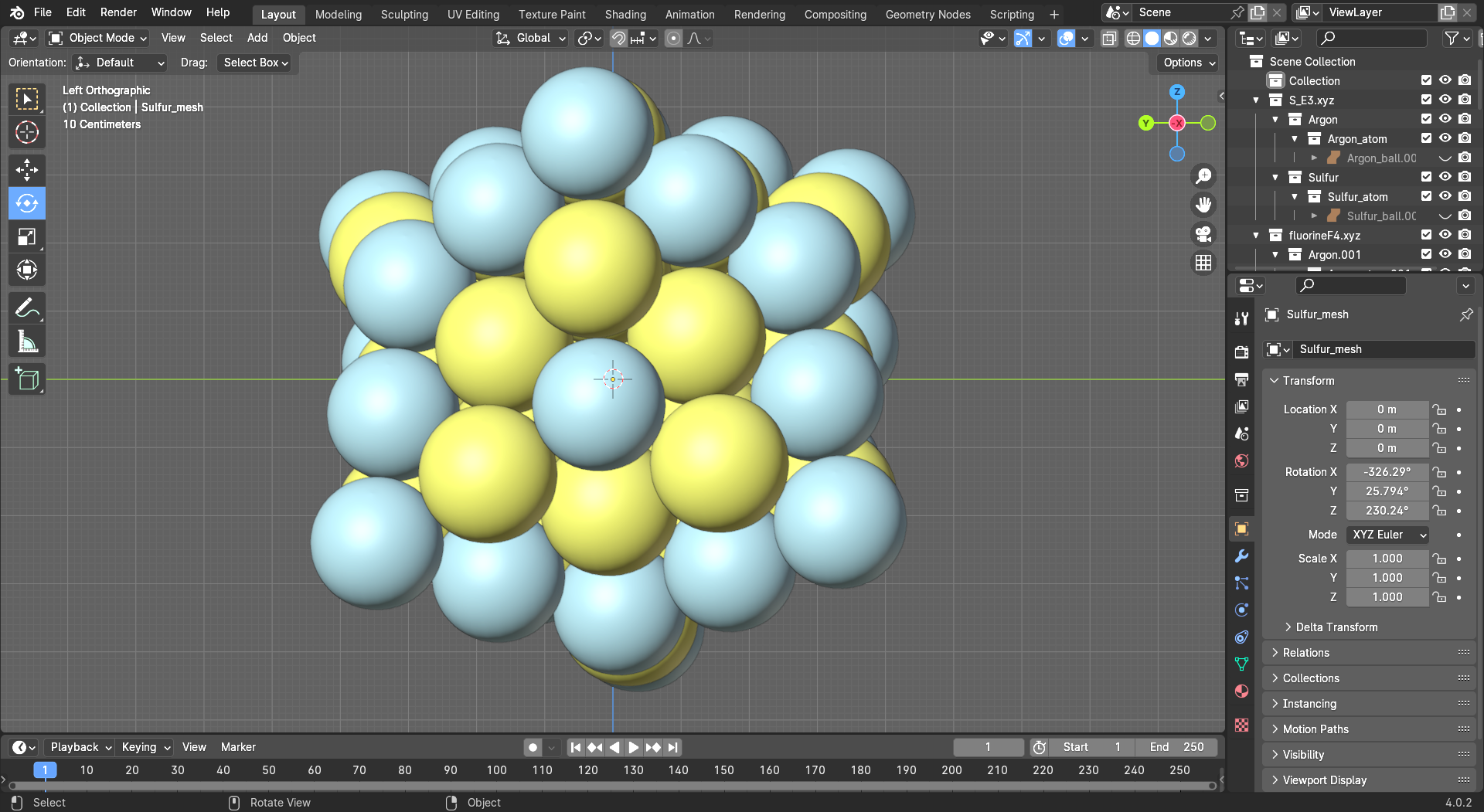
Task: Switch to the Shading workspace tab
Action: pyautogui.click(x=625, y=14)
